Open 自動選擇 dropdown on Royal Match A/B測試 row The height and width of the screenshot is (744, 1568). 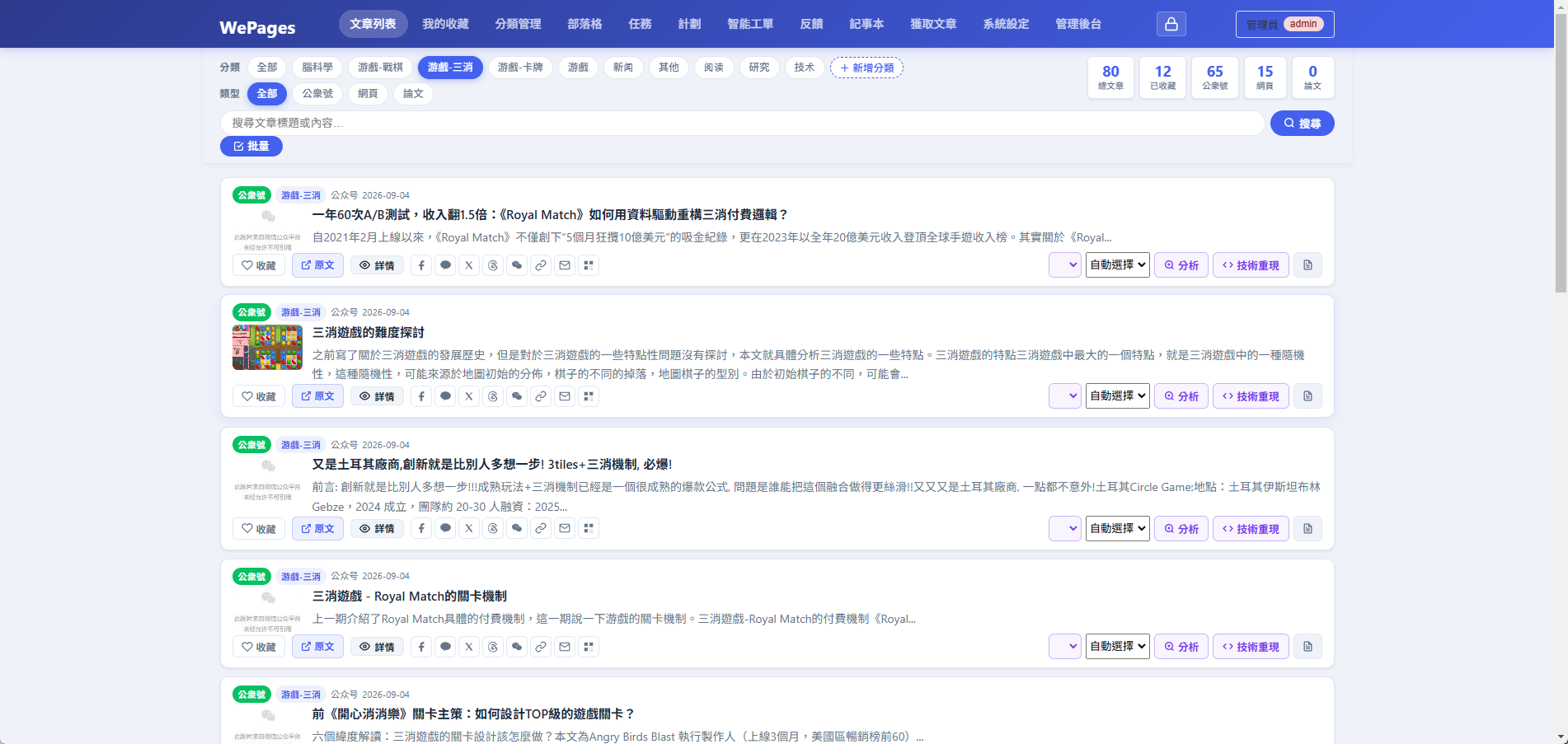pyautogui.click(x=1117, y=265)
